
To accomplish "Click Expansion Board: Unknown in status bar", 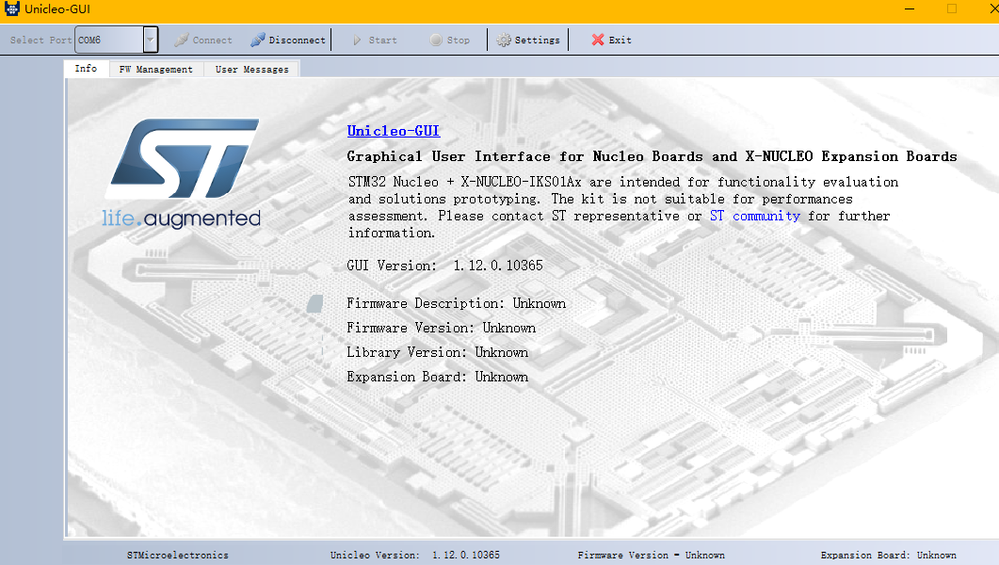I will point(888,555).
